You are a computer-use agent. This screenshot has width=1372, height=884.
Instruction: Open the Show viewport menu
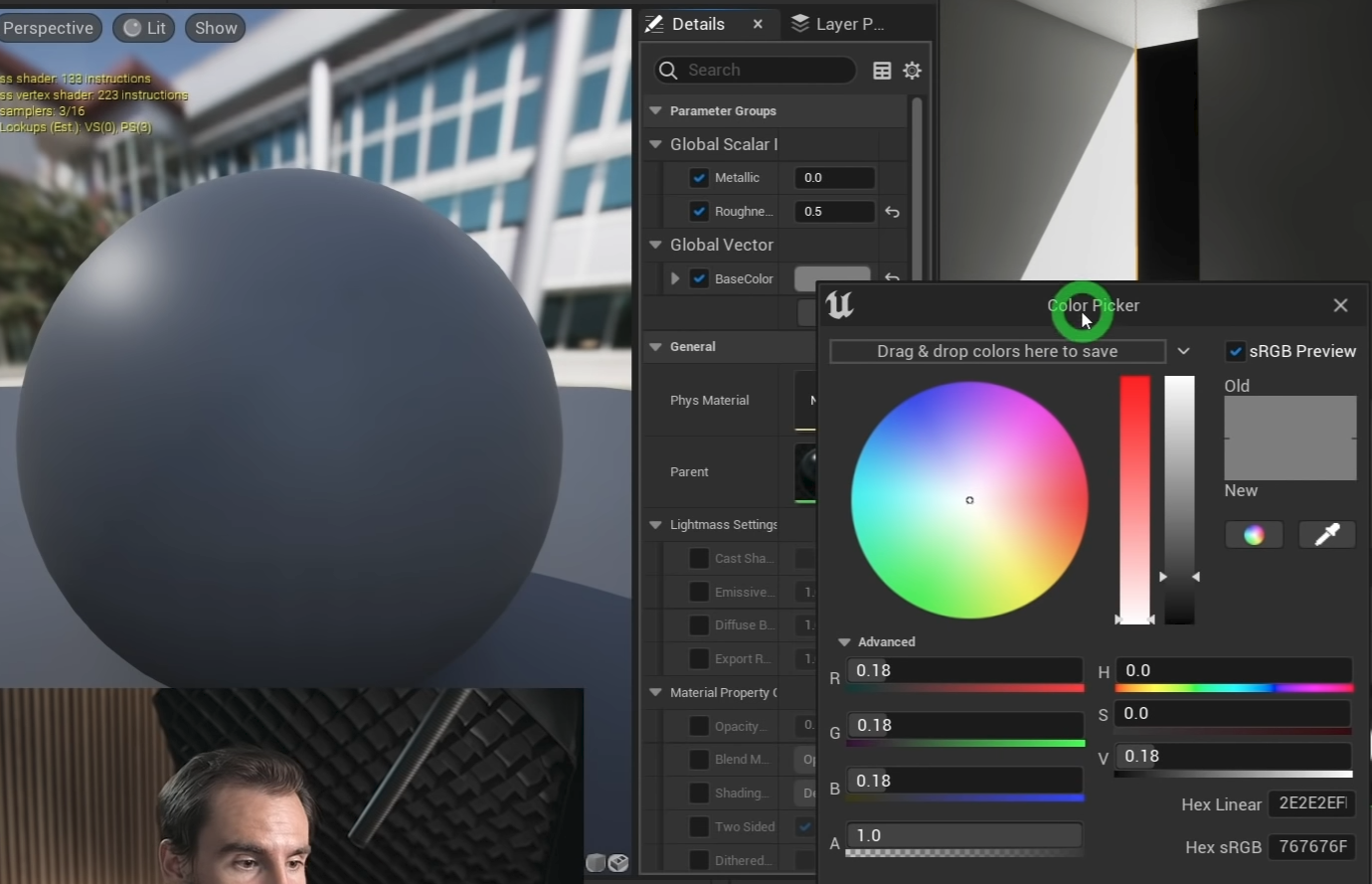click(216, 28)
